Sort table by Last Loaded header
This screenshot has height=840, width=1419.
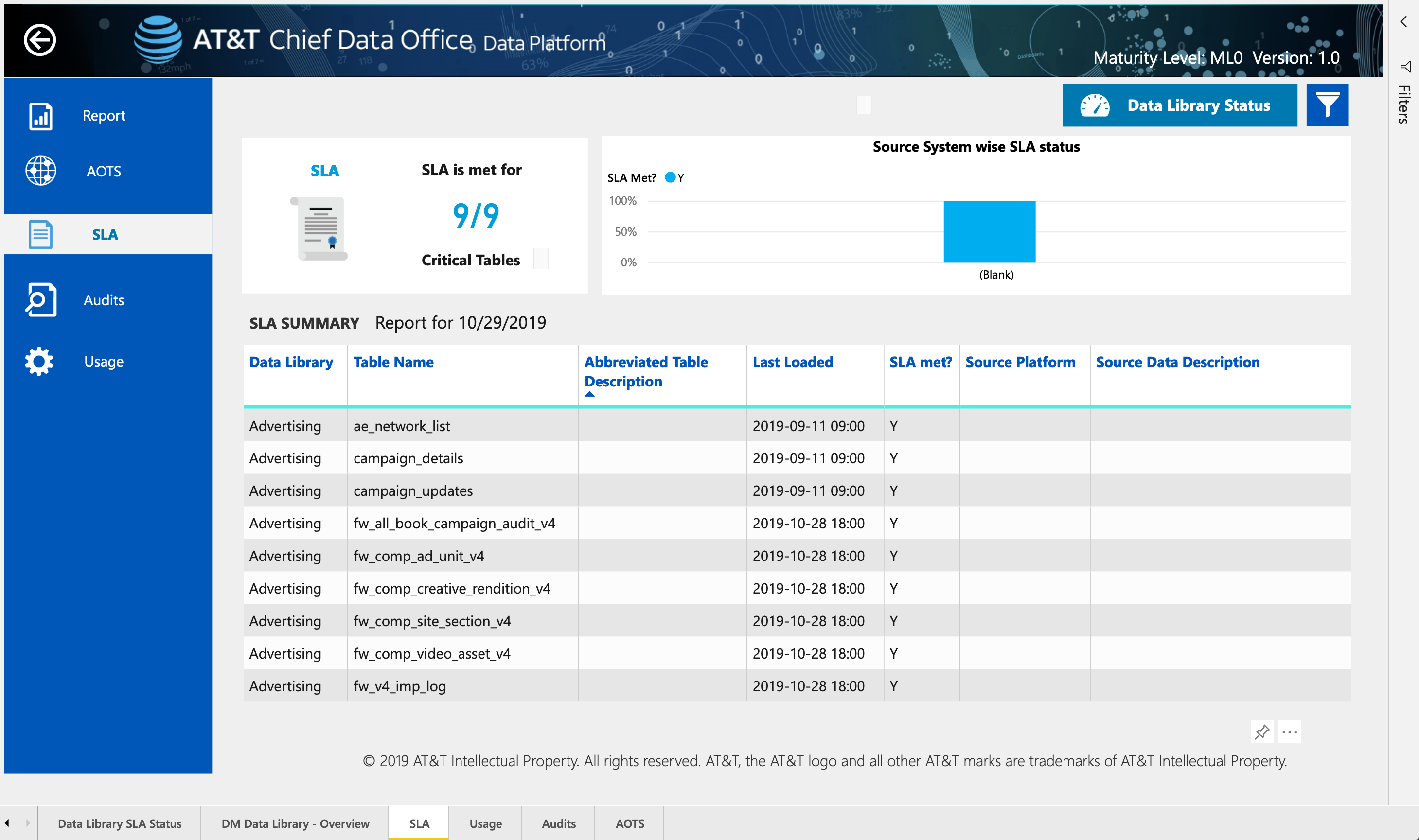coord(792,362)
